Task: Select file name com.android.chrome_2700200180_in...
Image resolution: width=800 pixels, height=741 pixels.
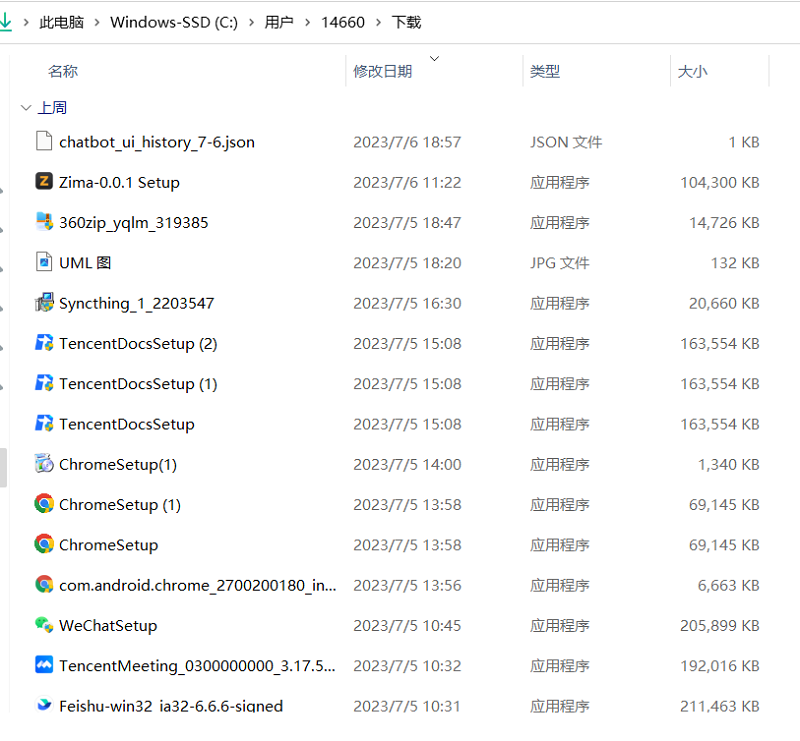Action: [x=198, y=585]
